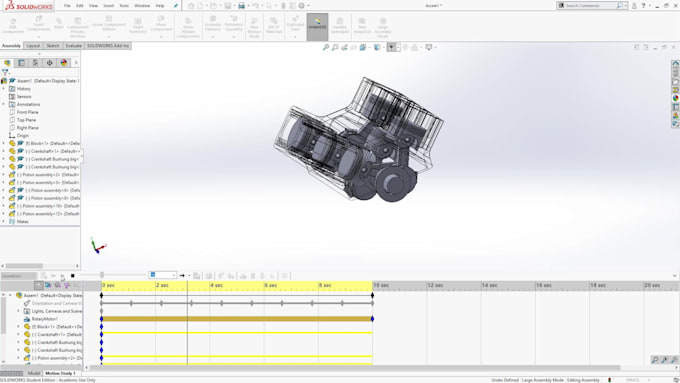Image resolution: width=680 pixels, height=383 pixels.
Task: Click the Zoom to Area icon
Action: coord(335,47)
